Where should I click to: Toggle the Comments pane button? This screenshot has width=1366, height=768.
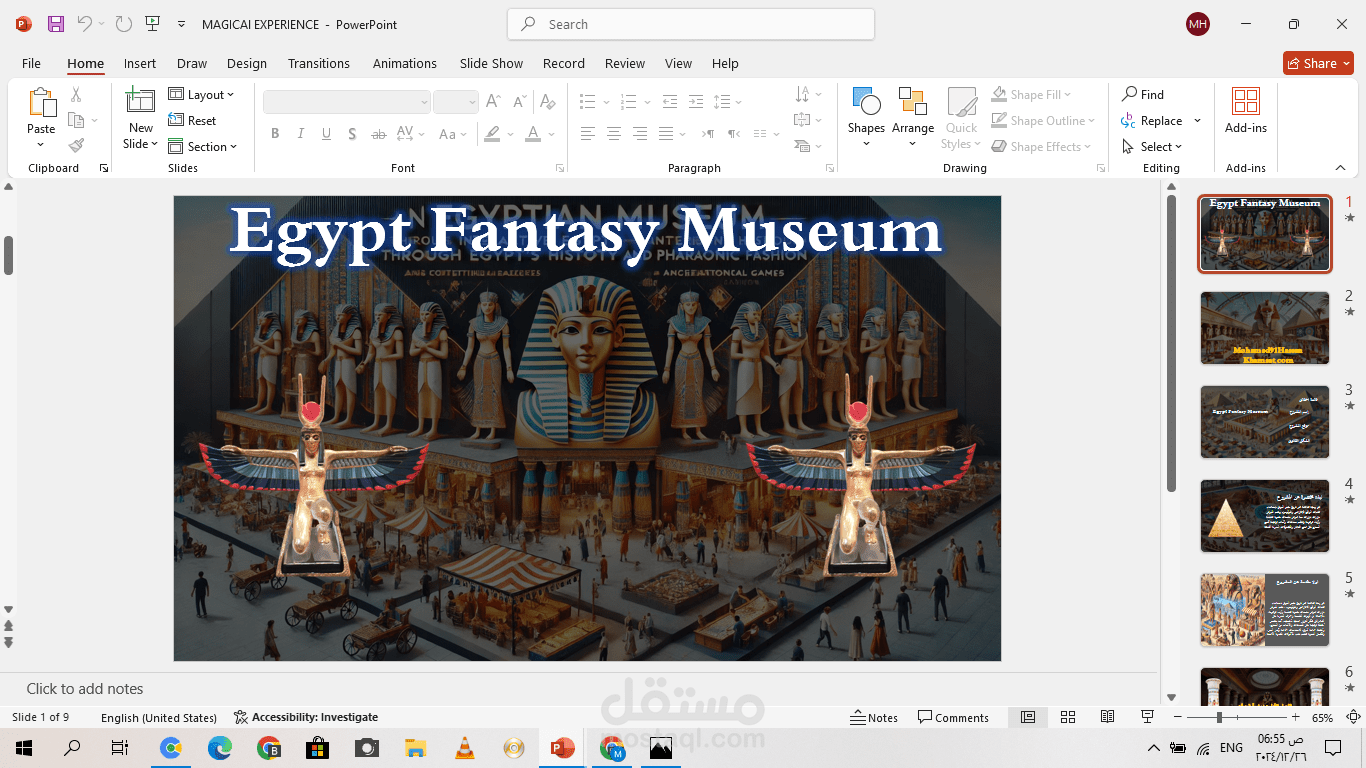[954, 717]
